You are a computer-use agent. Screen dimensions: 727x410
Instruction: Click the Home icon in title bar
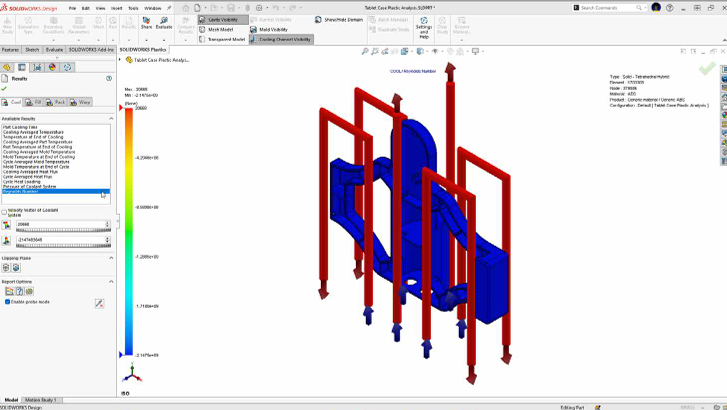186,8
